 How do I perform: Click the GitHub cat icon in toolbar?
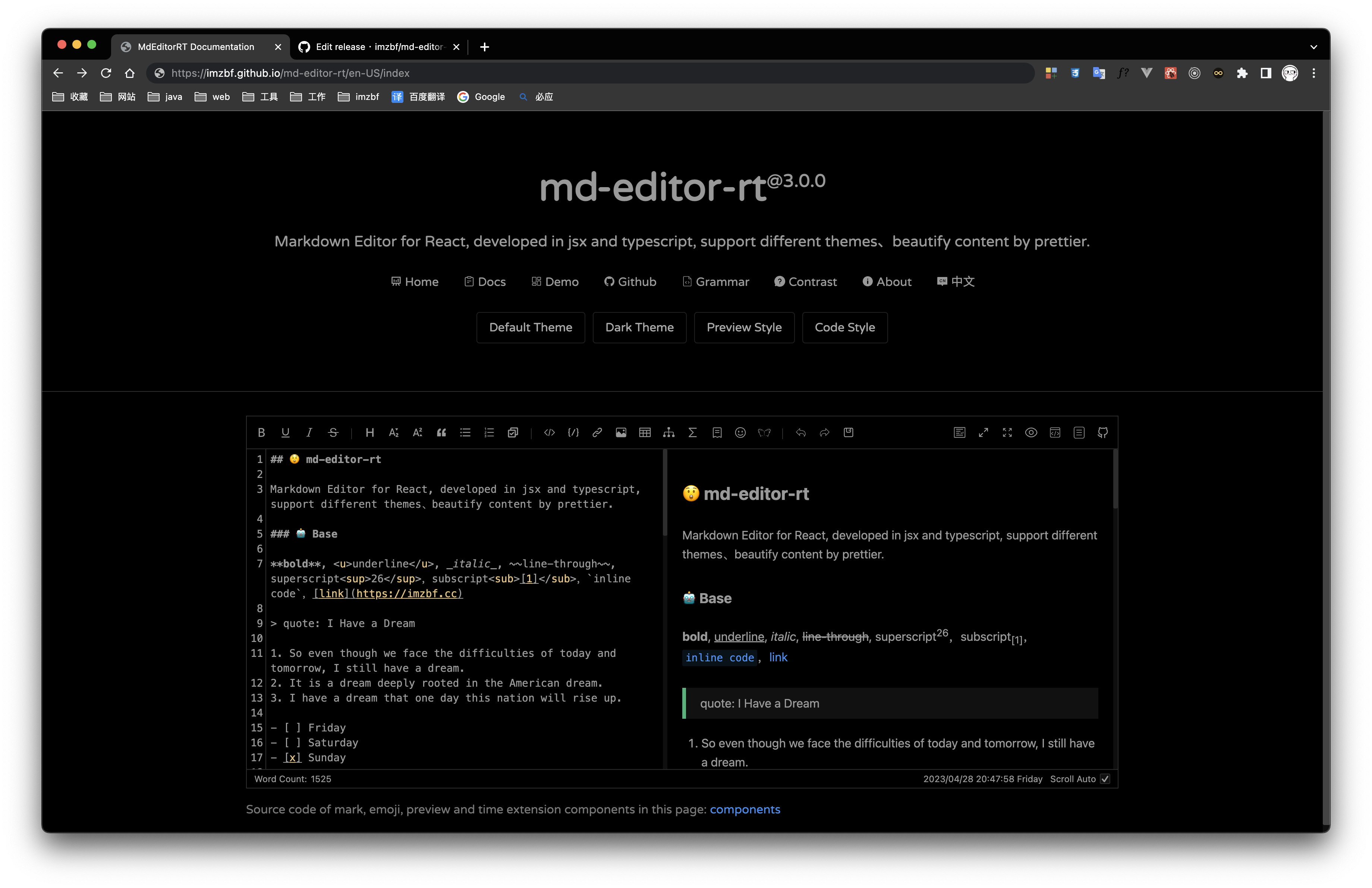pyautogui.click(x=1102, y=433)
